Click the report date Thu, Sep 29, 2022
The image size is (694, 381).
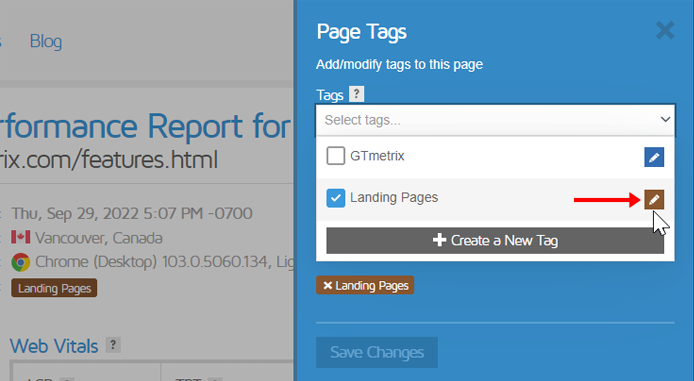132,213
